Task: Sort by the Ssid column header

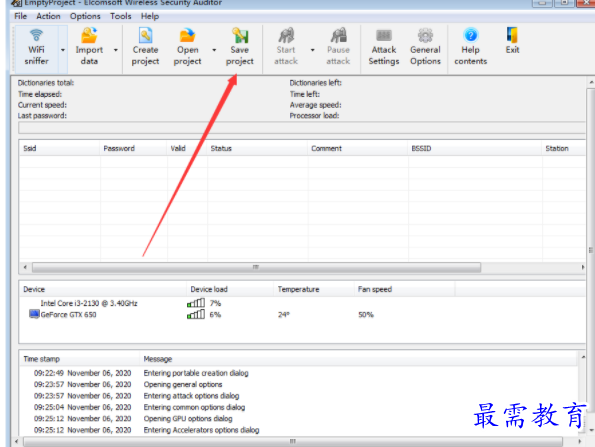Action: 60,148
